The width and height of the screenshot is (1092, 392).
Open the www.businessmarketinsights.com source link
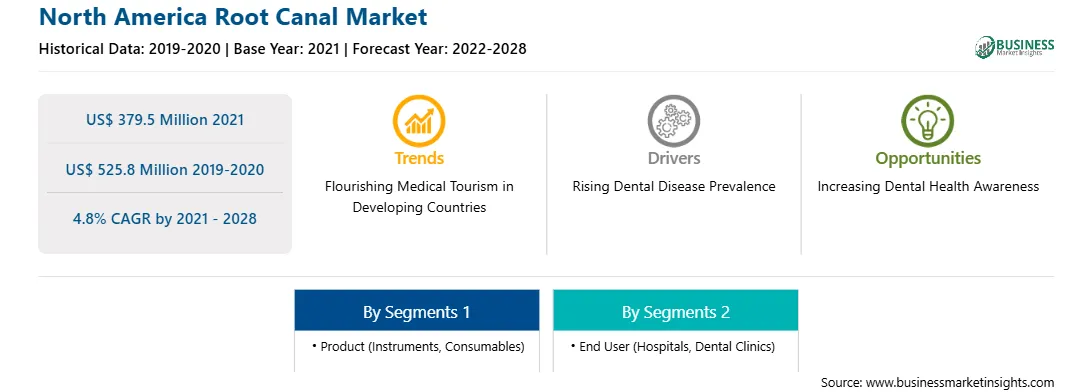click(960, 382)
